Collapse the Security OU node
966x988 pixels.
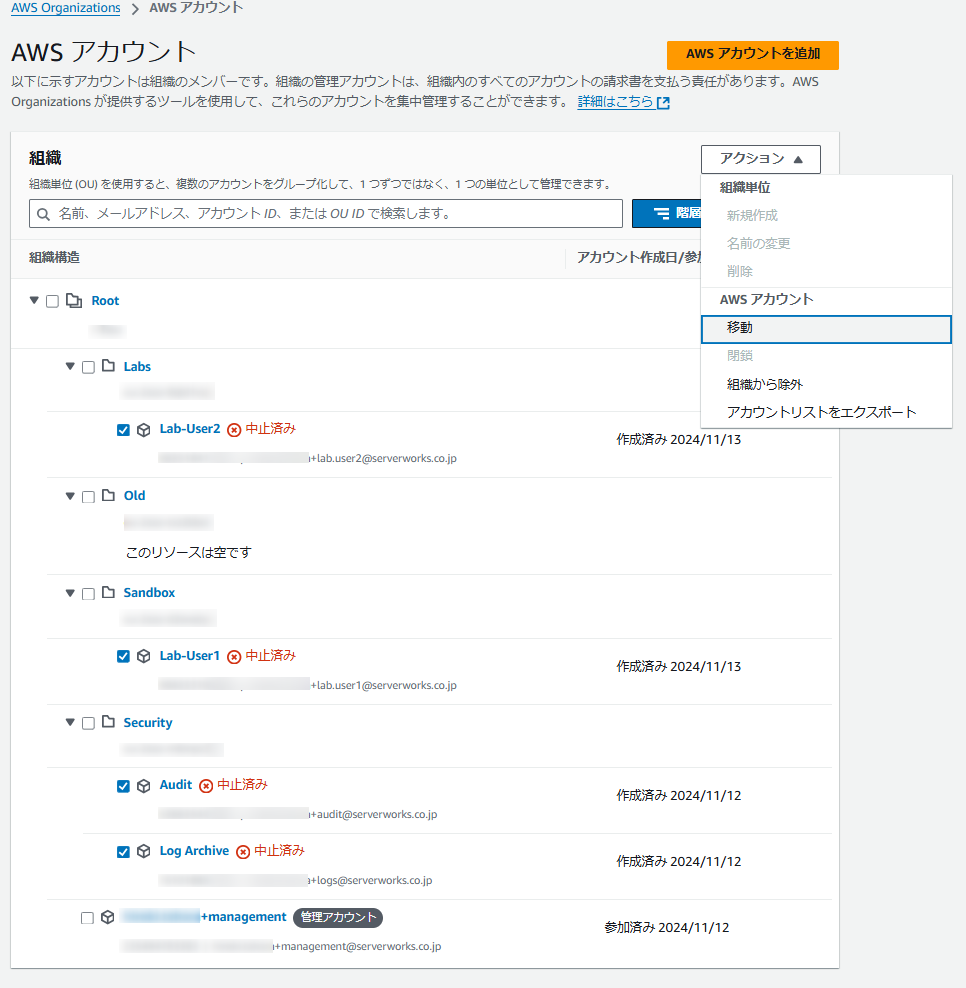point(70,722)
